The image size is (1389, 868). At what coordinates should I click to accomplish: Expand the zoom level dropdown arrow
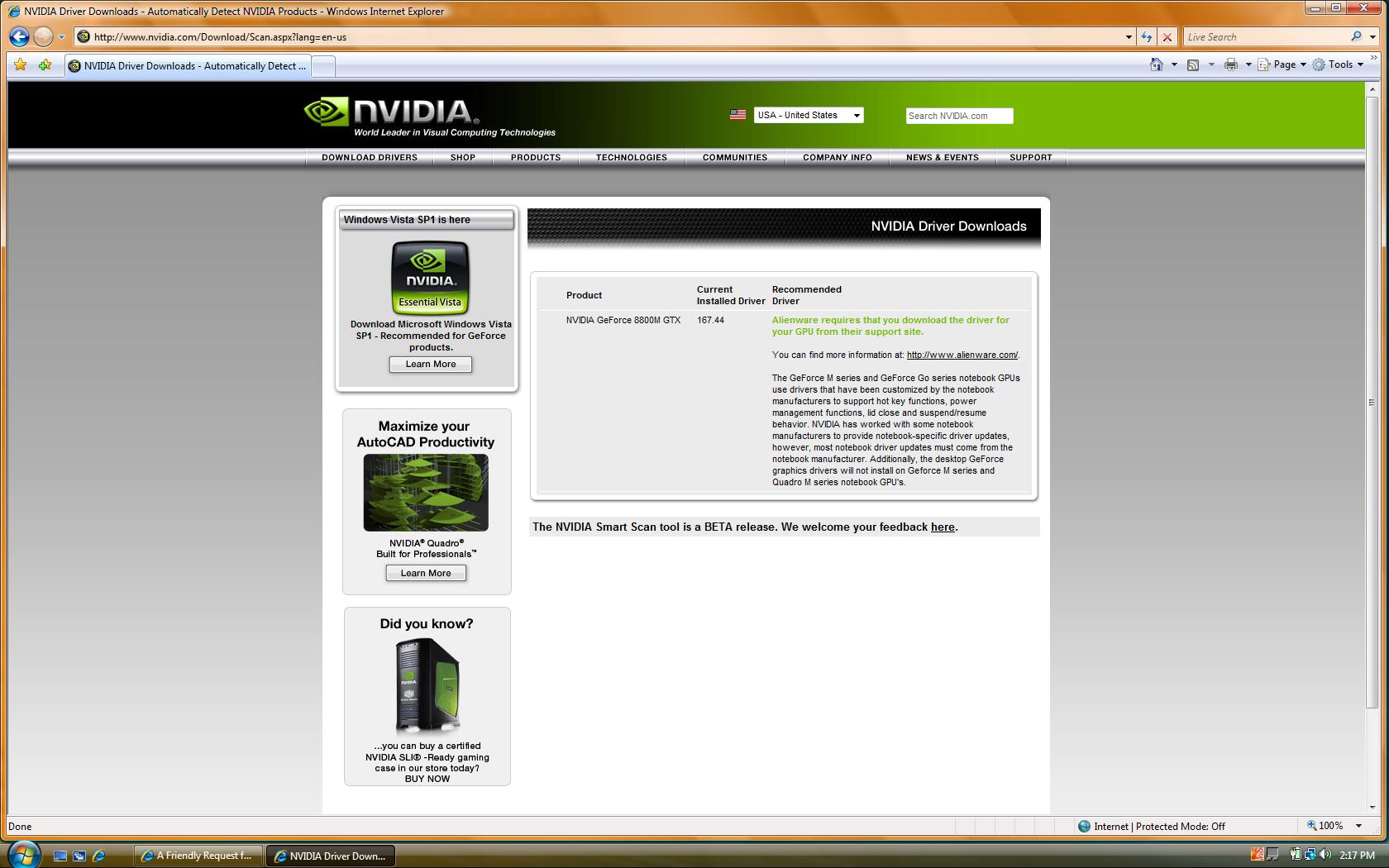click(1358, 826)
